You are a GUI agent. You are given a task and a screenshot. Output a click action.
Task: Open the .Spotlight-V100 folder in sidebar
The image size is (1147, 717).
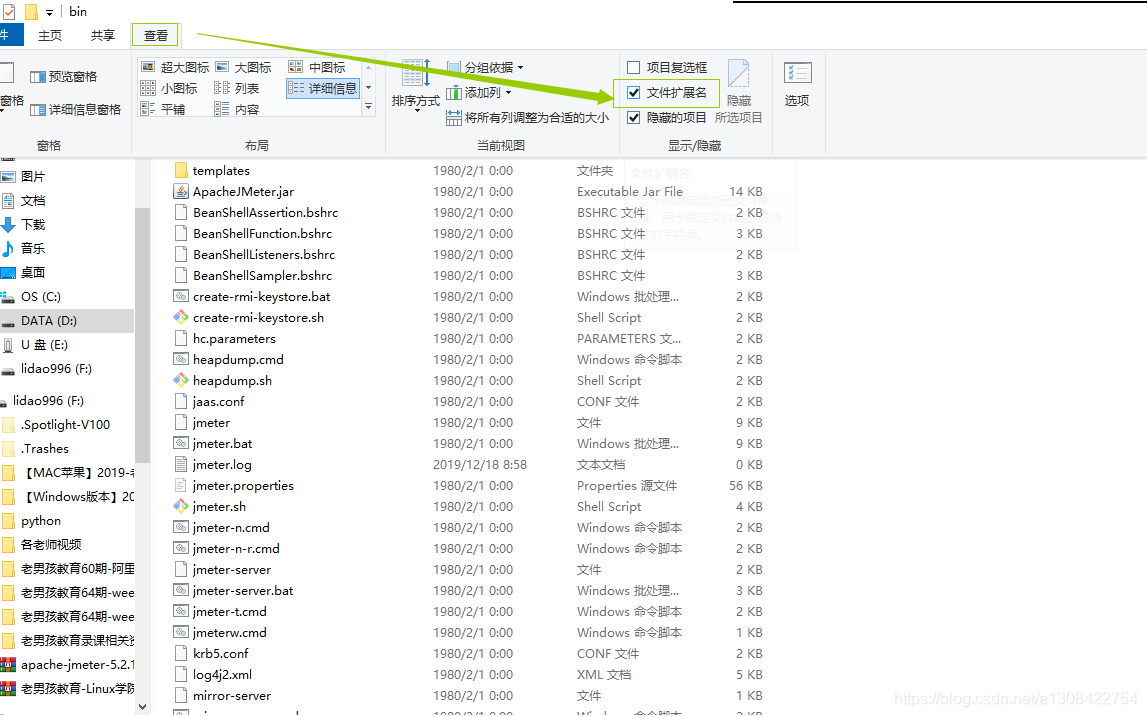67,425
